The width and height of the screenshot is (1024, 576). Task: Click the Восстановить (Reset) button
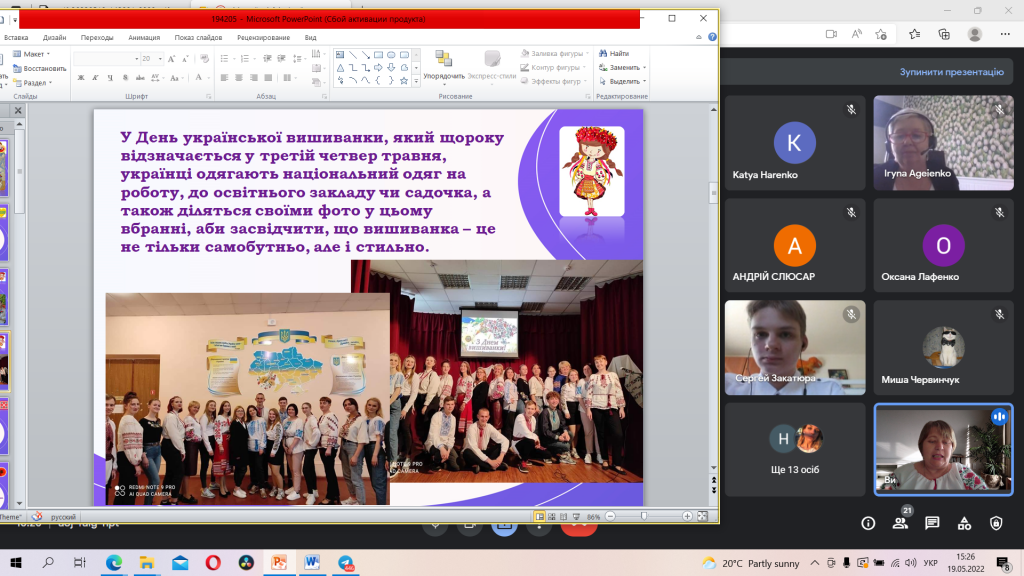click(x=41, y=68)
